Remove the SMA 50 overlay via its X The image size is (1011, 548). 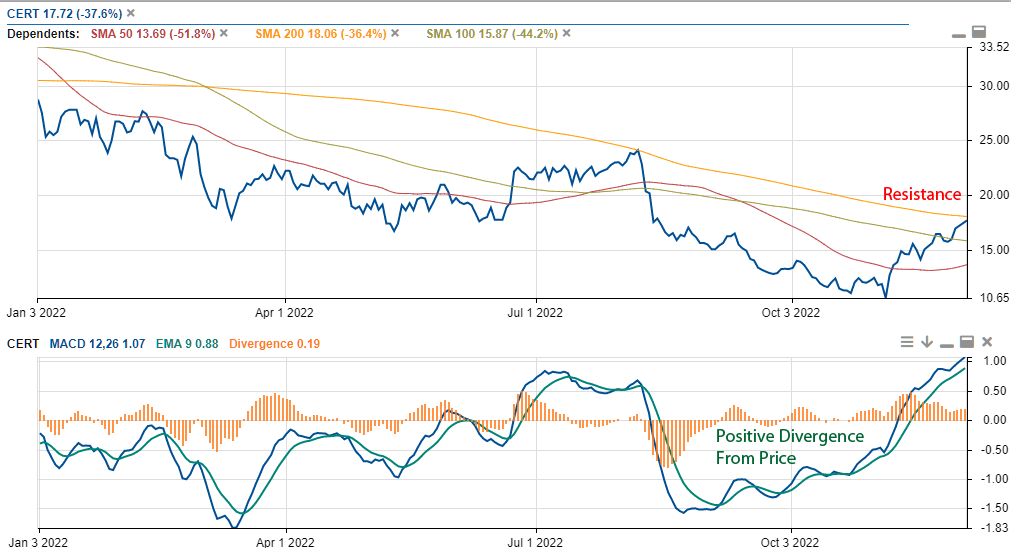(x=224, y=33)
